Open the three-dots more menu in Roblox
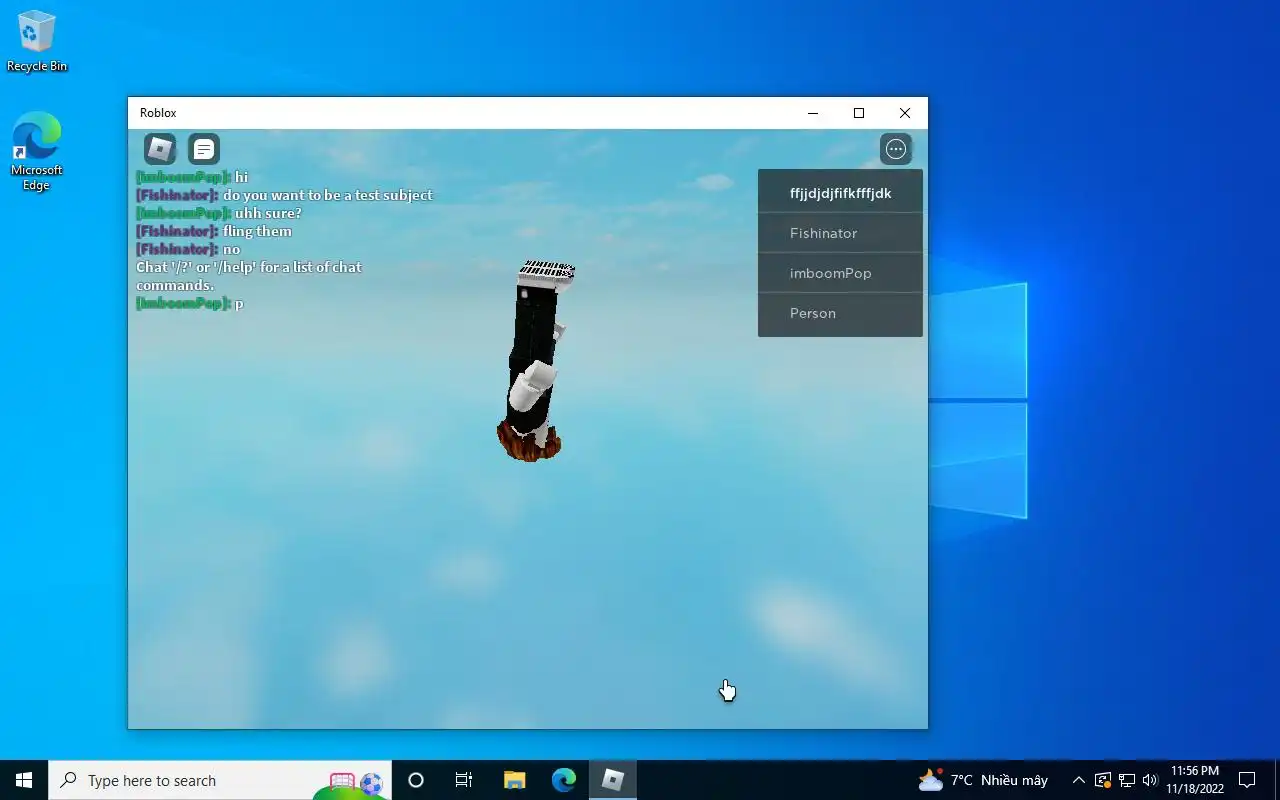The image size is (1280, 800). [896, 149]
